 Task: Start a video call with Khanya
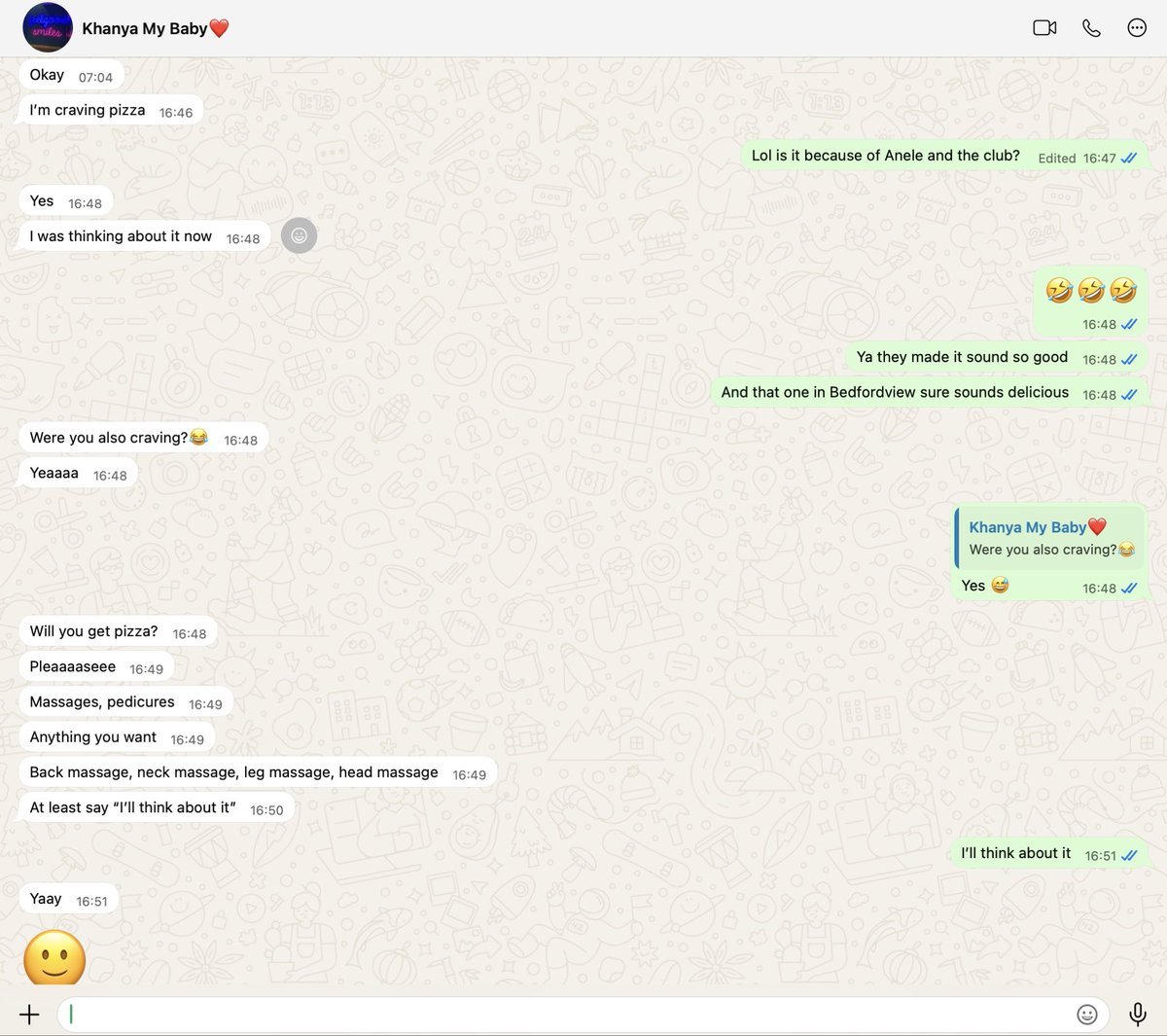1044,28
